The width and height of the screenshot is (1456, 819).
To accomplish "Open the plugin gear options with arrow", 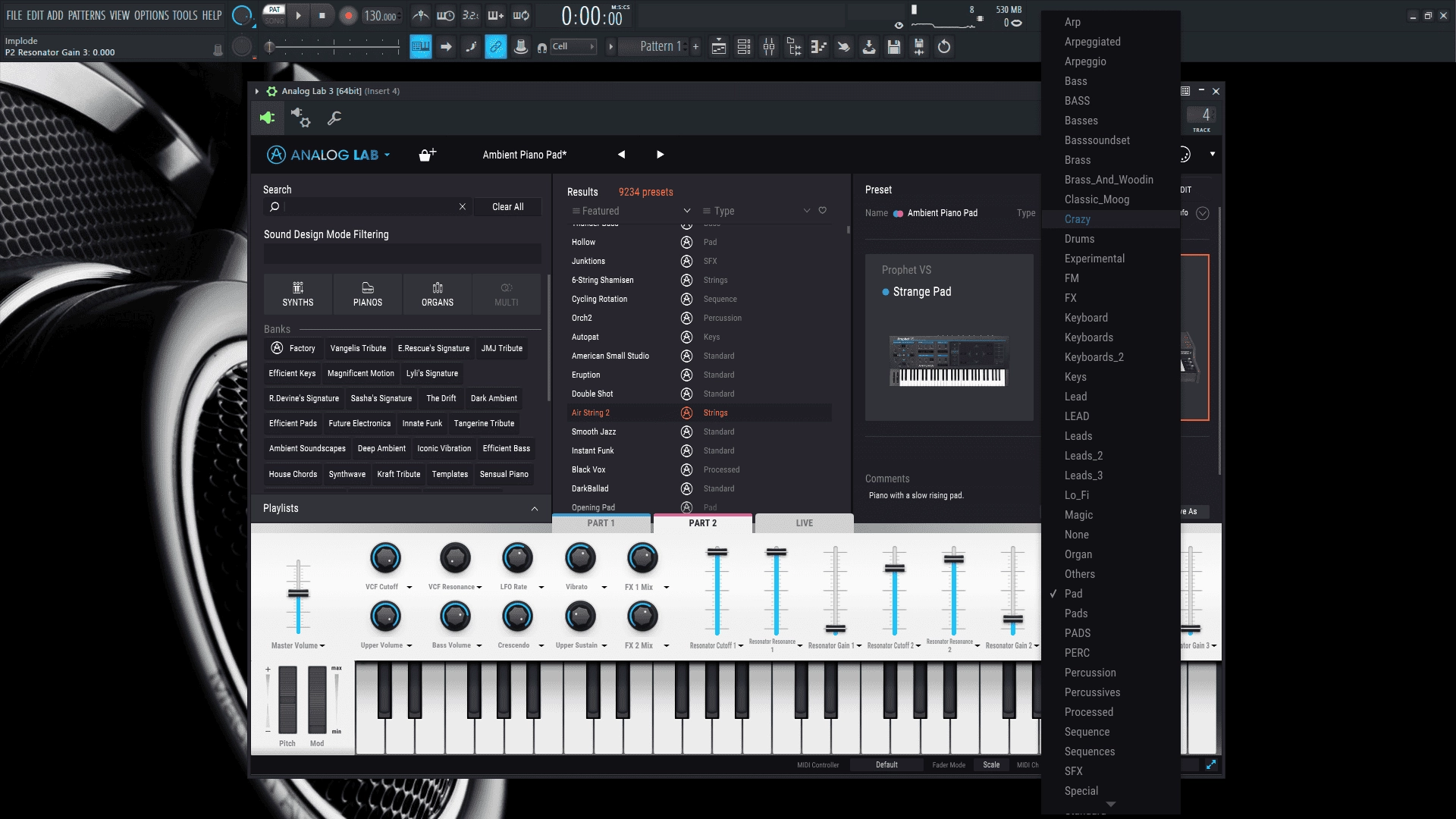I will (x=301, y=118).
